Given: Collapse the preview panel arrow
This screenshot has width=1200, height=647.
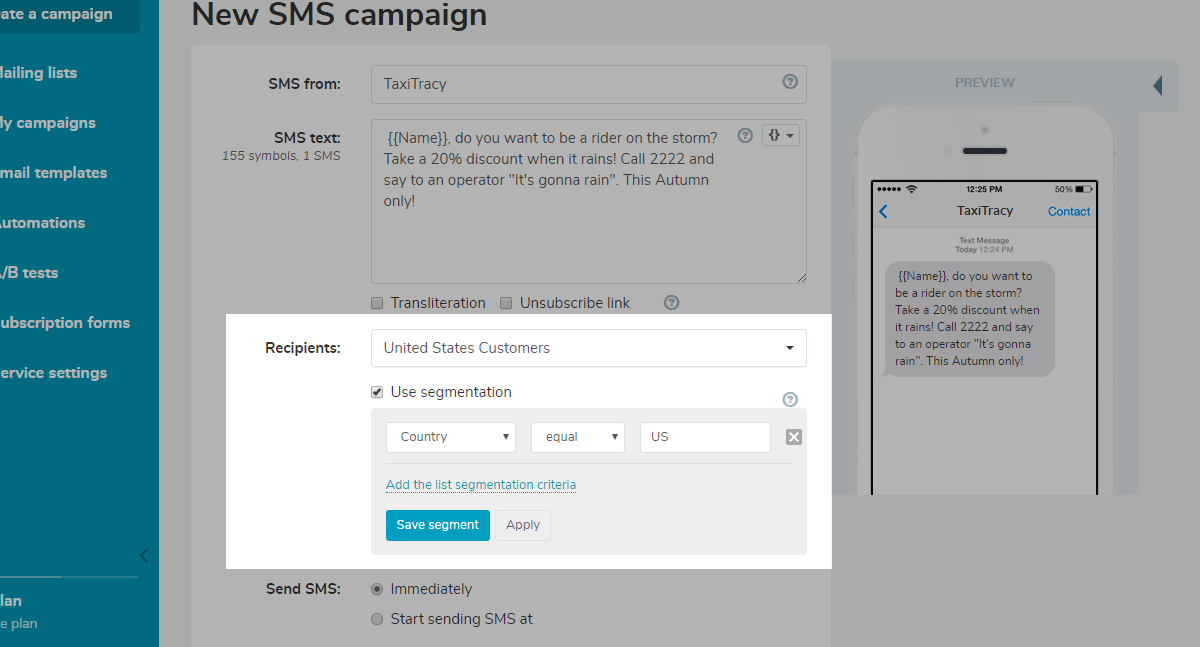Looking at the screenshot, I should (x=1157, y=83).
